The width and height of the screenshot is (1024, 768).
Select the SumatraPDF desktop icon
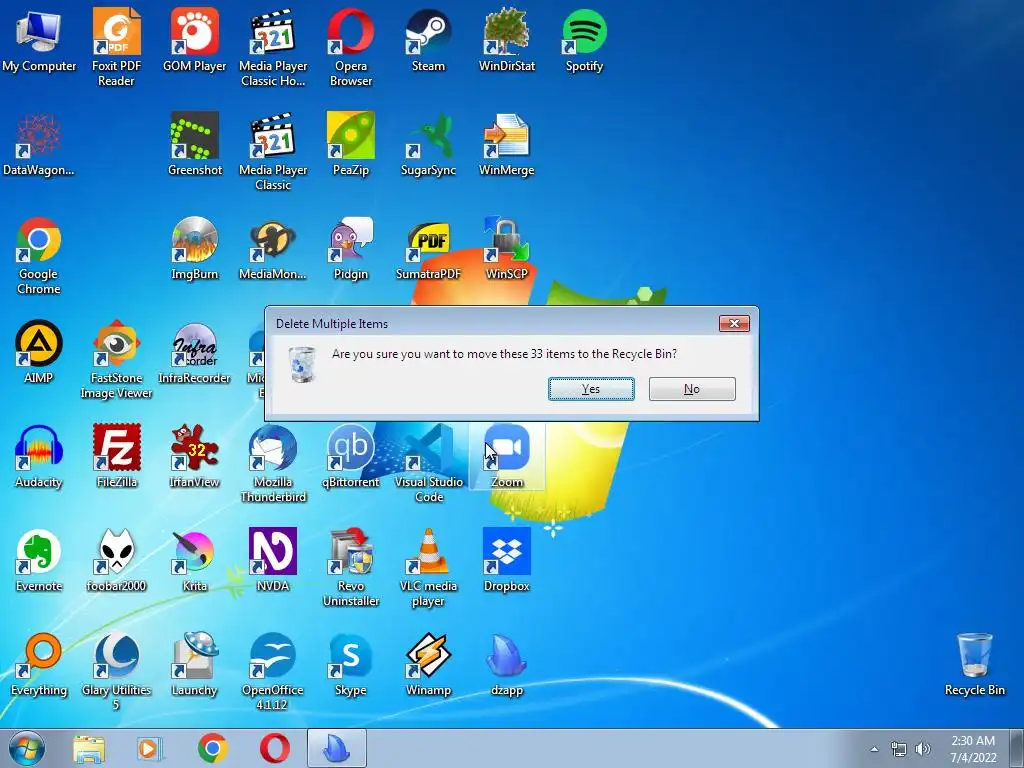point(428,249)
